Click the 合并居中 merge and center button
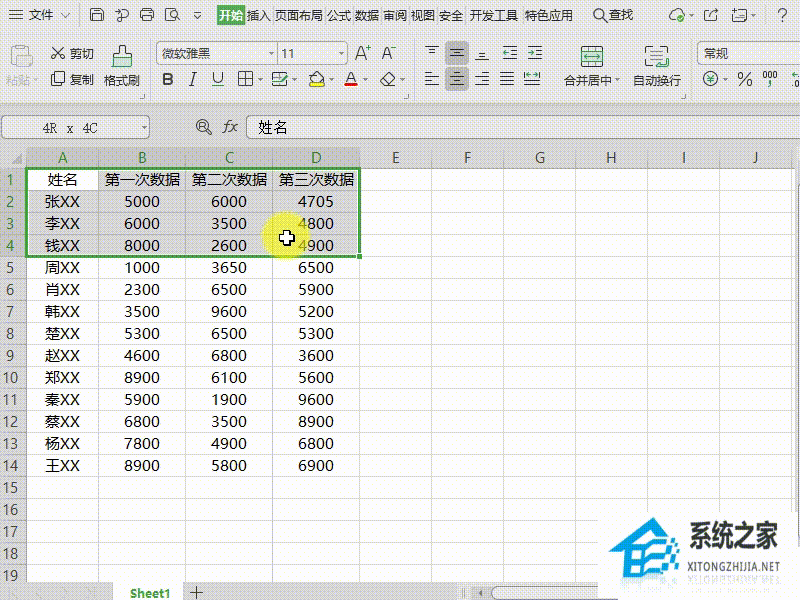This screenshot has height=600, width=800. pyautogui.click(x=591, y=66)
